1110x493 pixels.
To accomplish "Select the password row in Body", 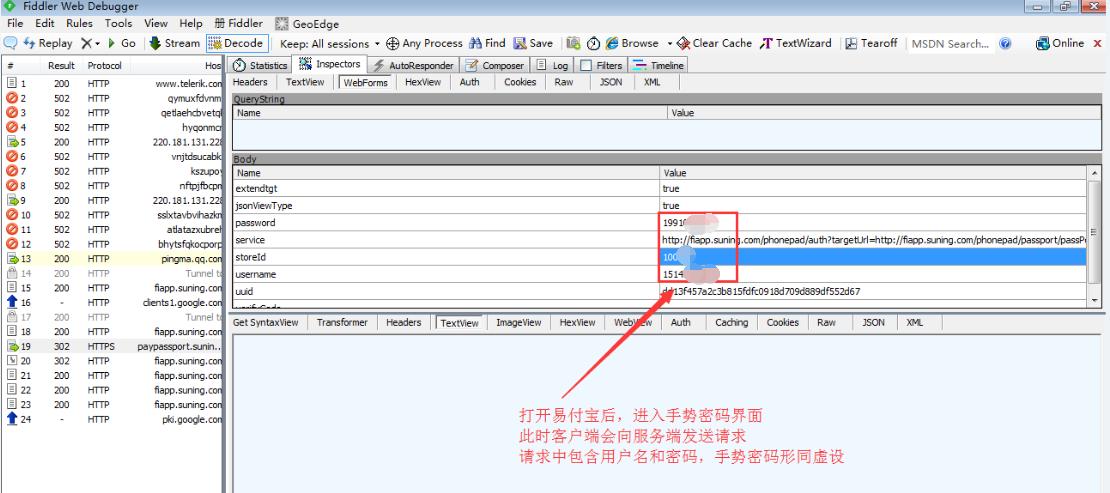I will tap(659, 223).
